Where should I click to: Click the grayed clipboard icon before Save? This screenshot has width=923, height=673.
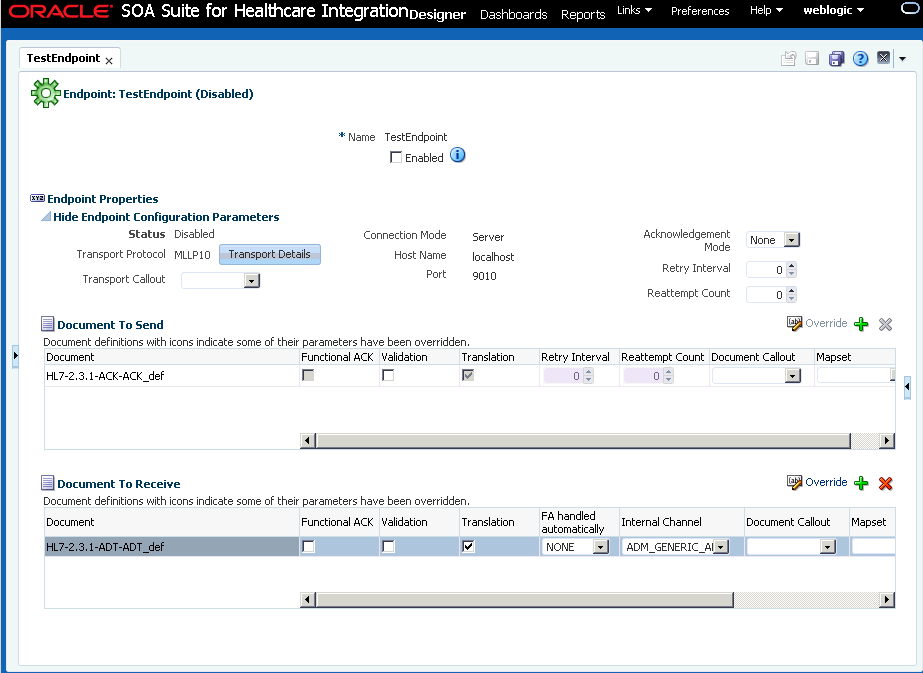(x=789, y=58)
